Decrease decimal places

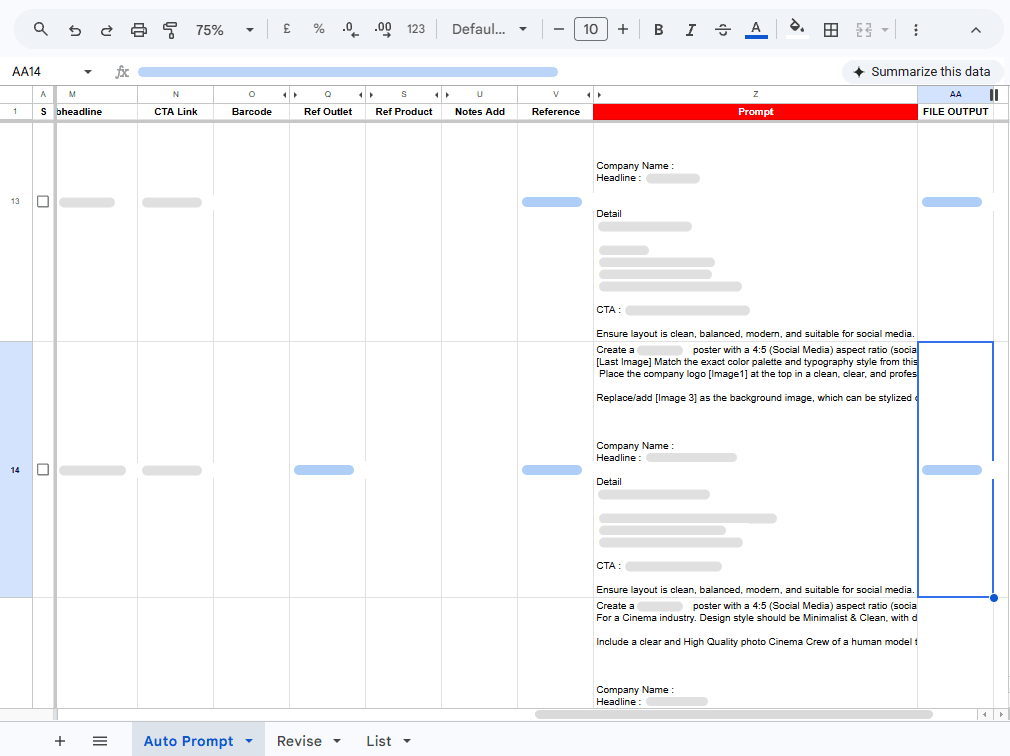350,30
